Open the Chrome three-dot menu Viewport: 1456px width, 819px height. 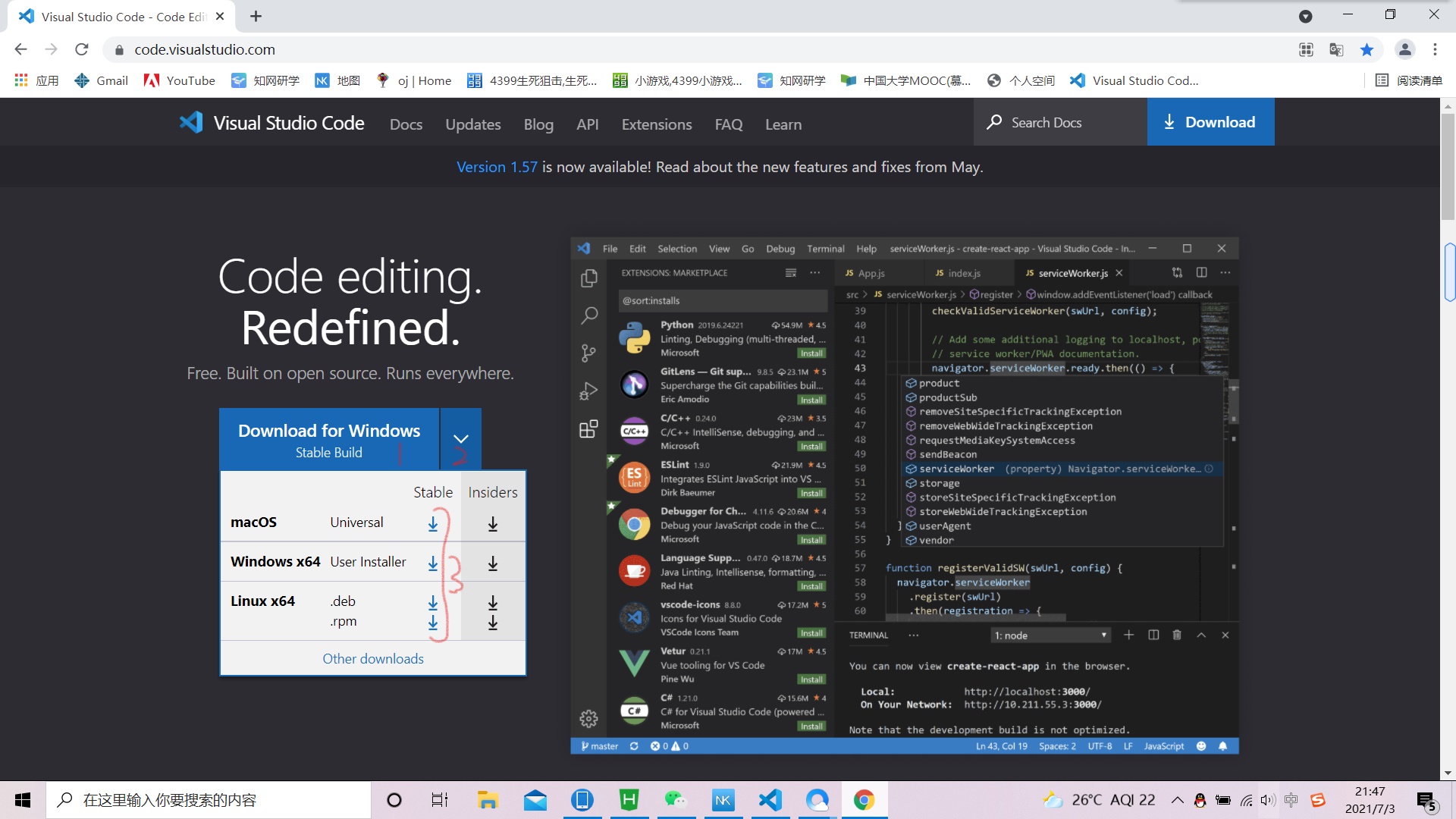point(1435,50)
